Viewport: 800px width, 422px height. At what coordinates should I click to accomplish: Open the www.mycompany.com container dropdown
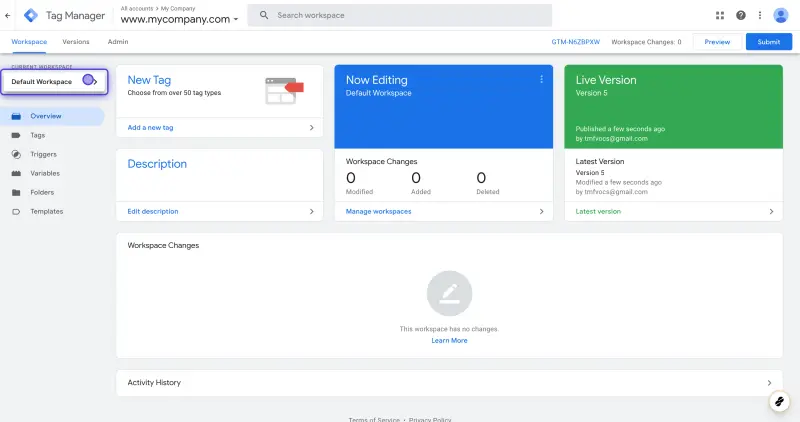[180, 19]
